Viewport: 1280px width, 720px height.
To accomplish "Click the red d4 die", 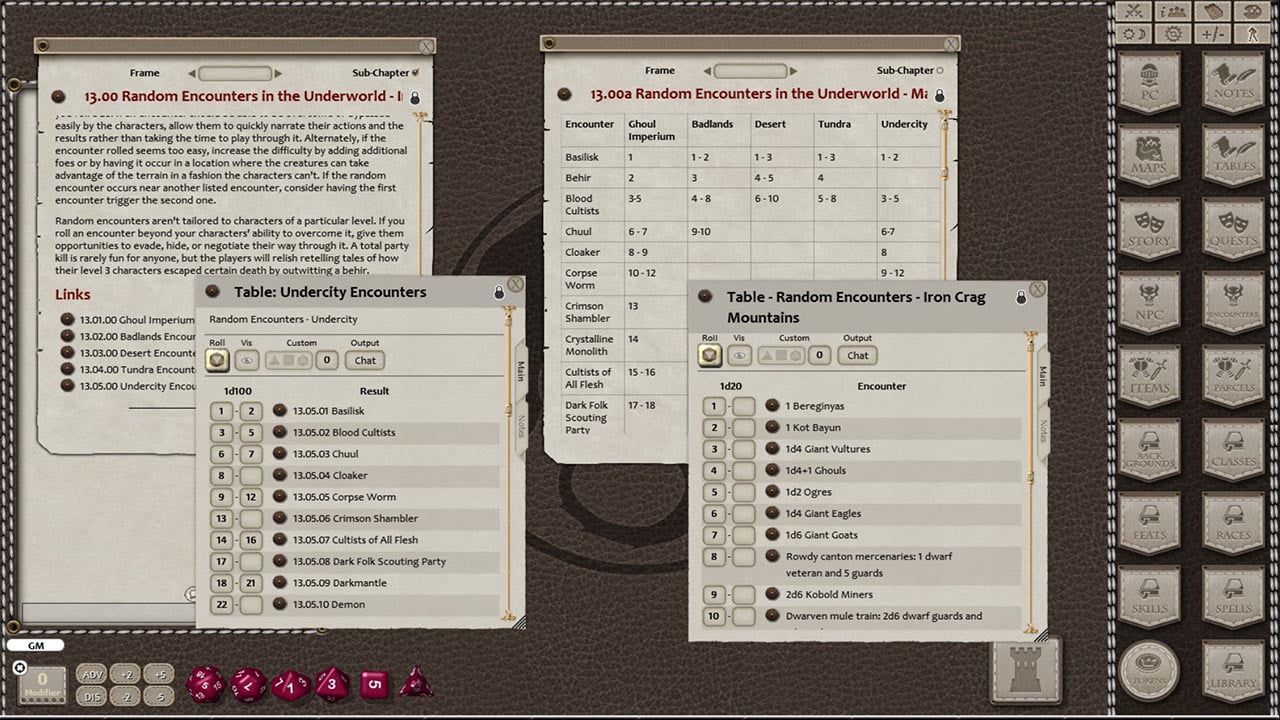I will click(x=416, y=683).
